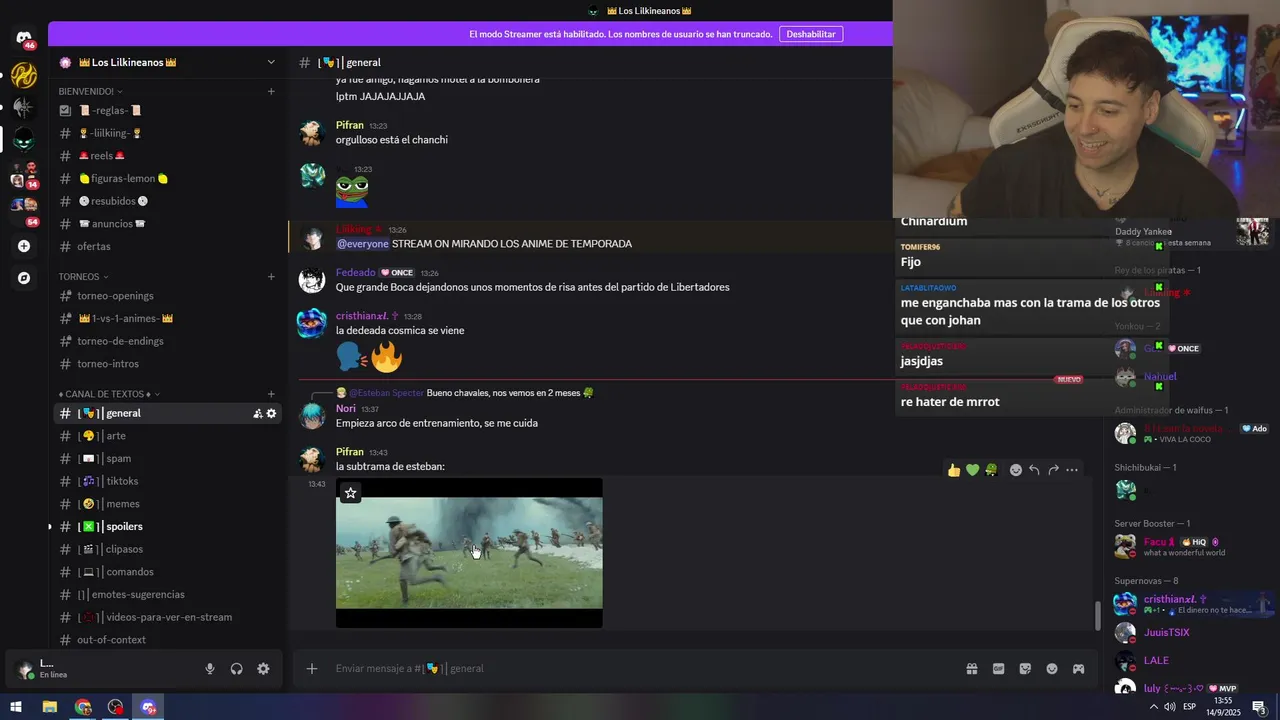The height and width of the screenshot is (720, 1280).
Task: Click the @Esteban Specter reply reference
Action: point(386,393)
